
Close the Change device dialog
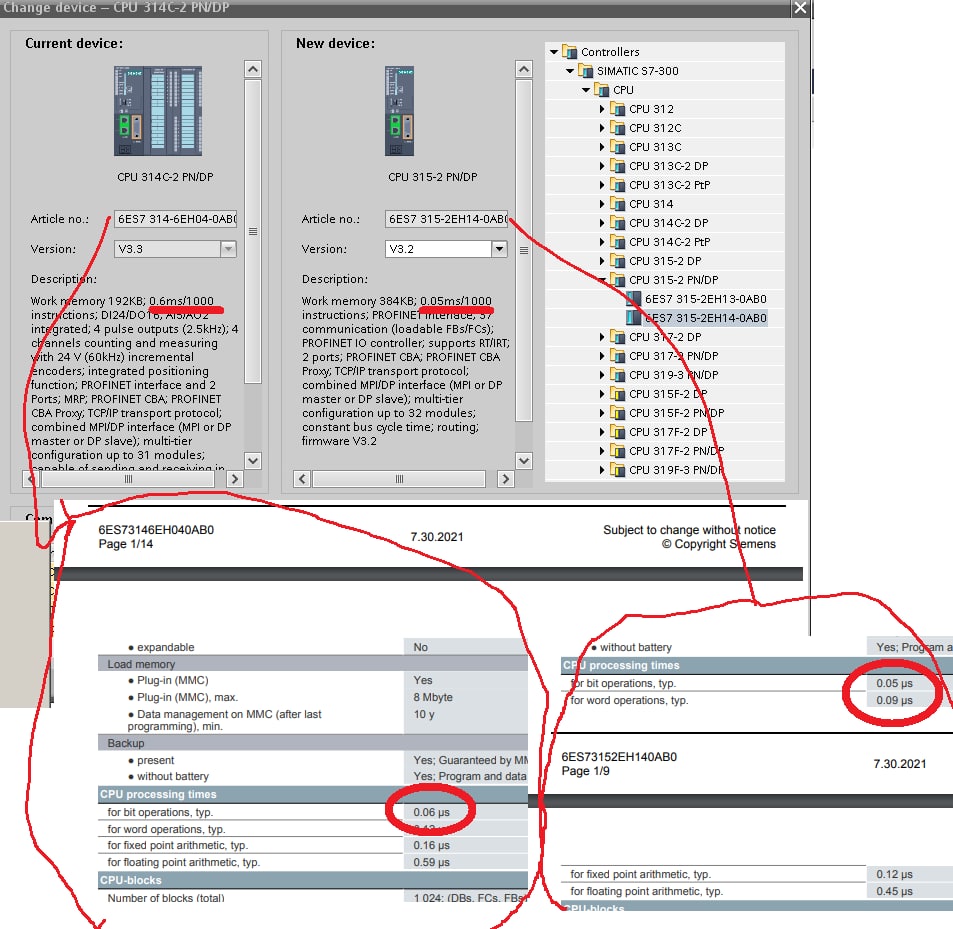[800, 8]
